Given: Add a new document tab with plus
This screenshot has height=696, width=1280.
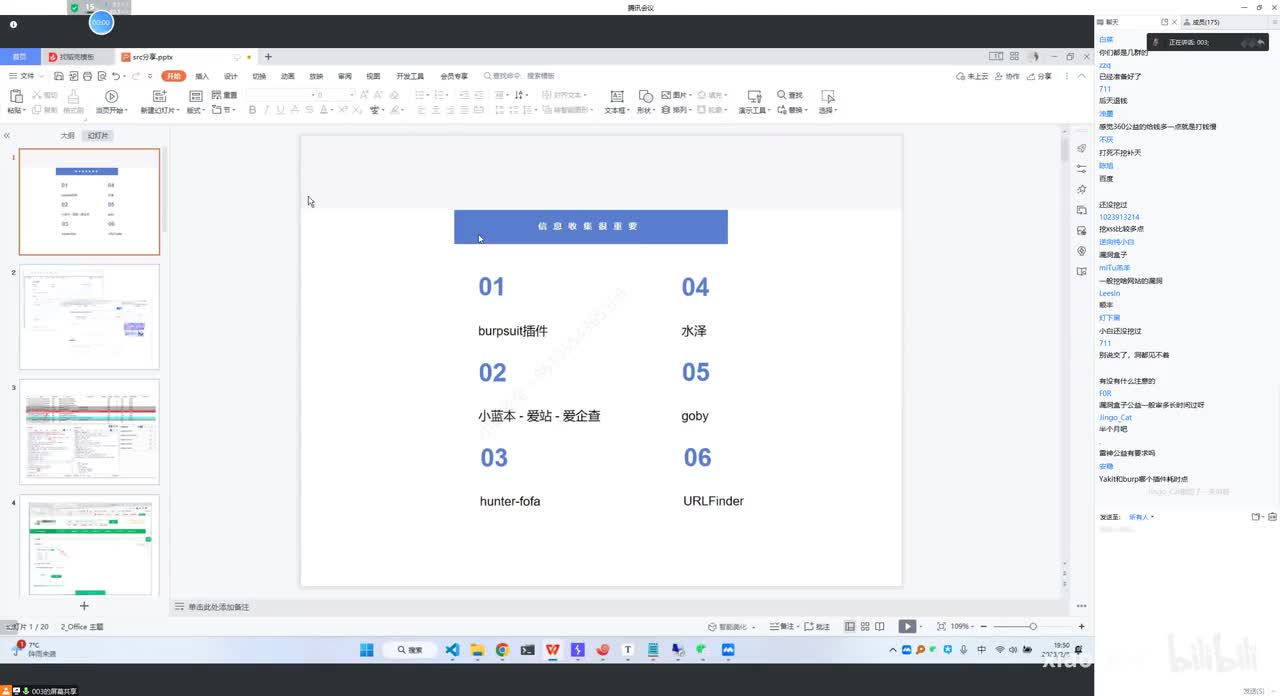Looking at the screenshot, I should point(268,57).
